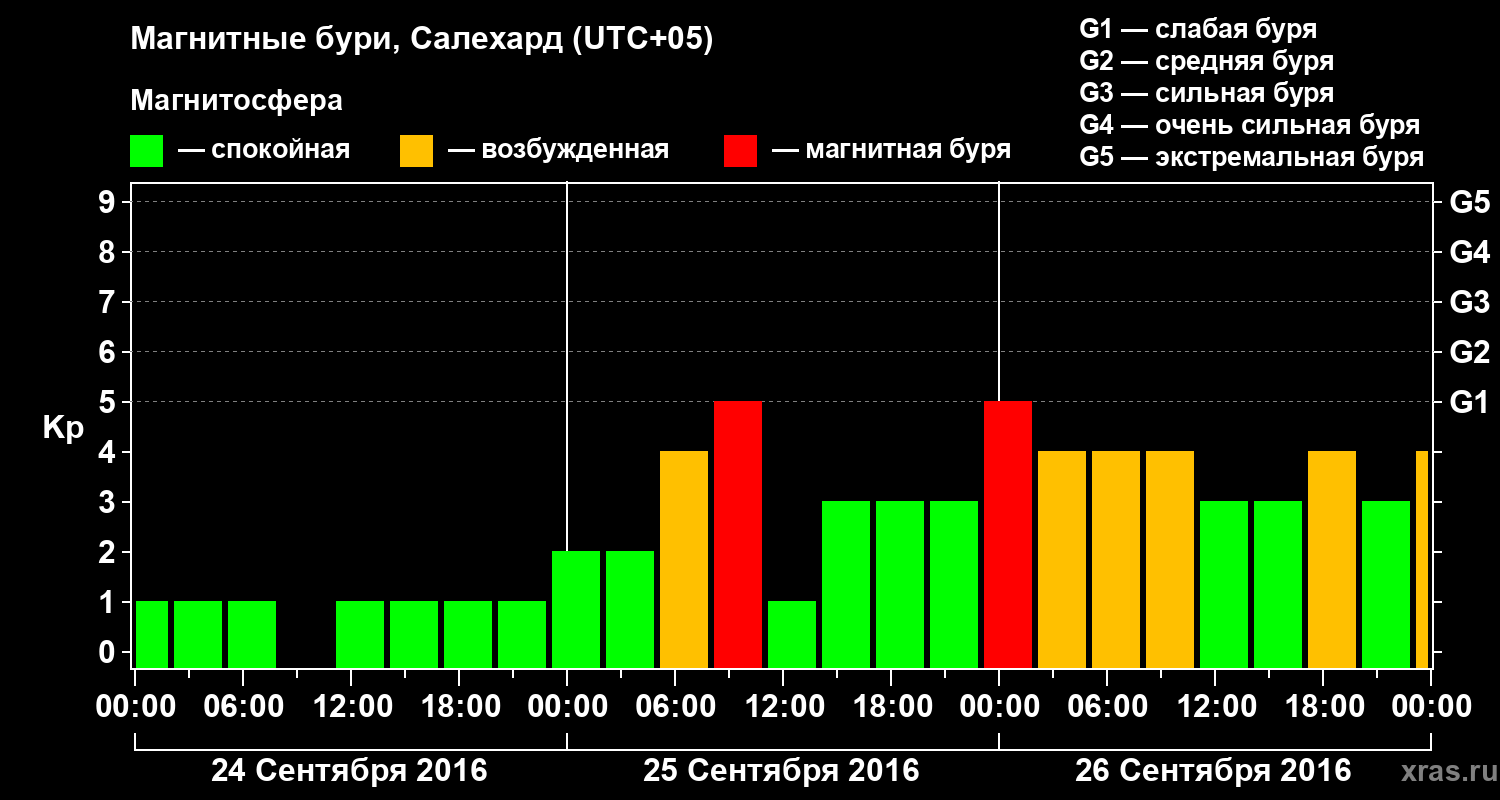
Task: Click the 'G3' tick label on right axis
Action: (1469, 302)
